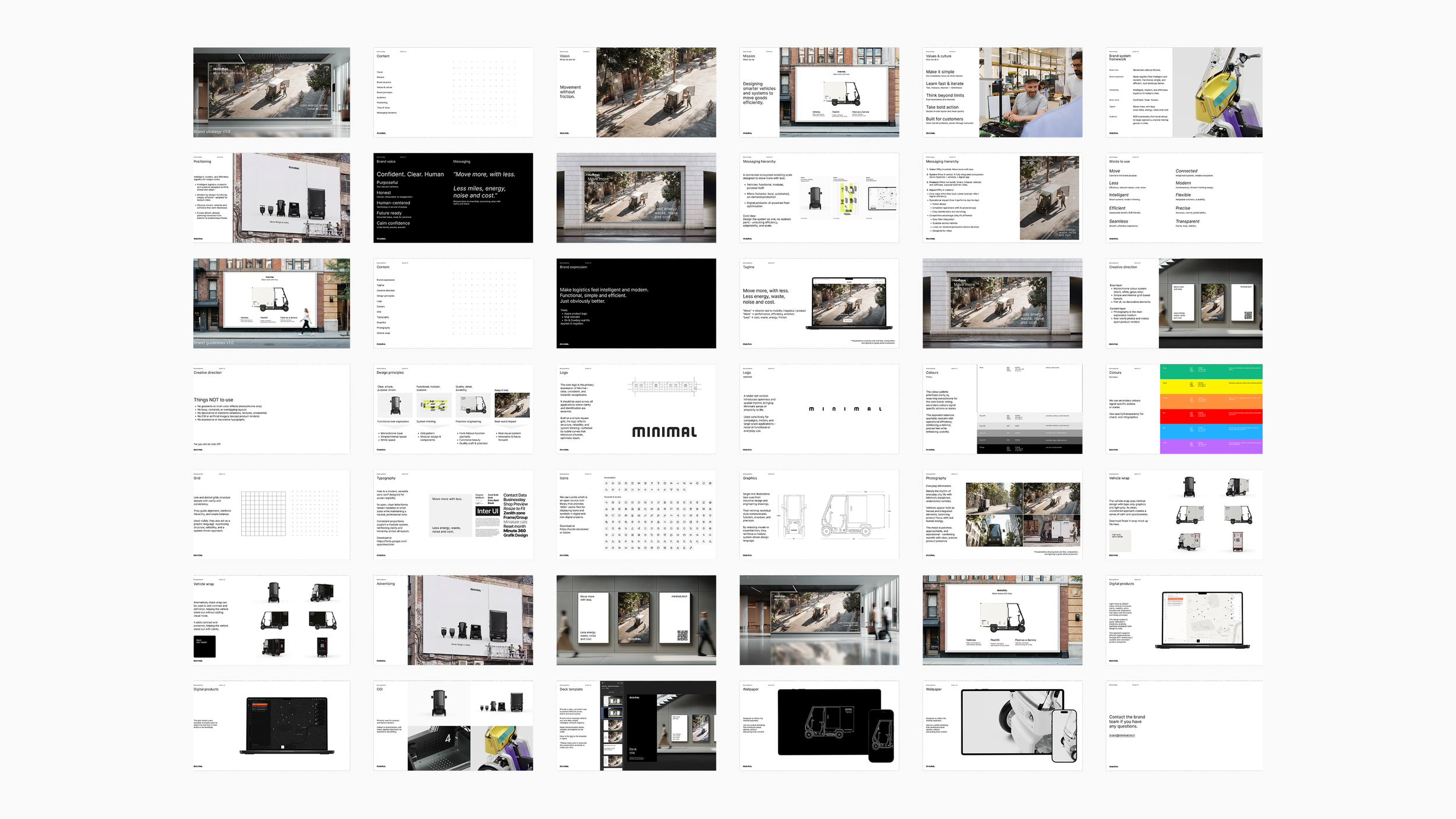The height and width of the screenshot is (819, 1456).
Task: Select the dark-mode Digital products slide
Action: pyautogui.click(x=271, y=725)
